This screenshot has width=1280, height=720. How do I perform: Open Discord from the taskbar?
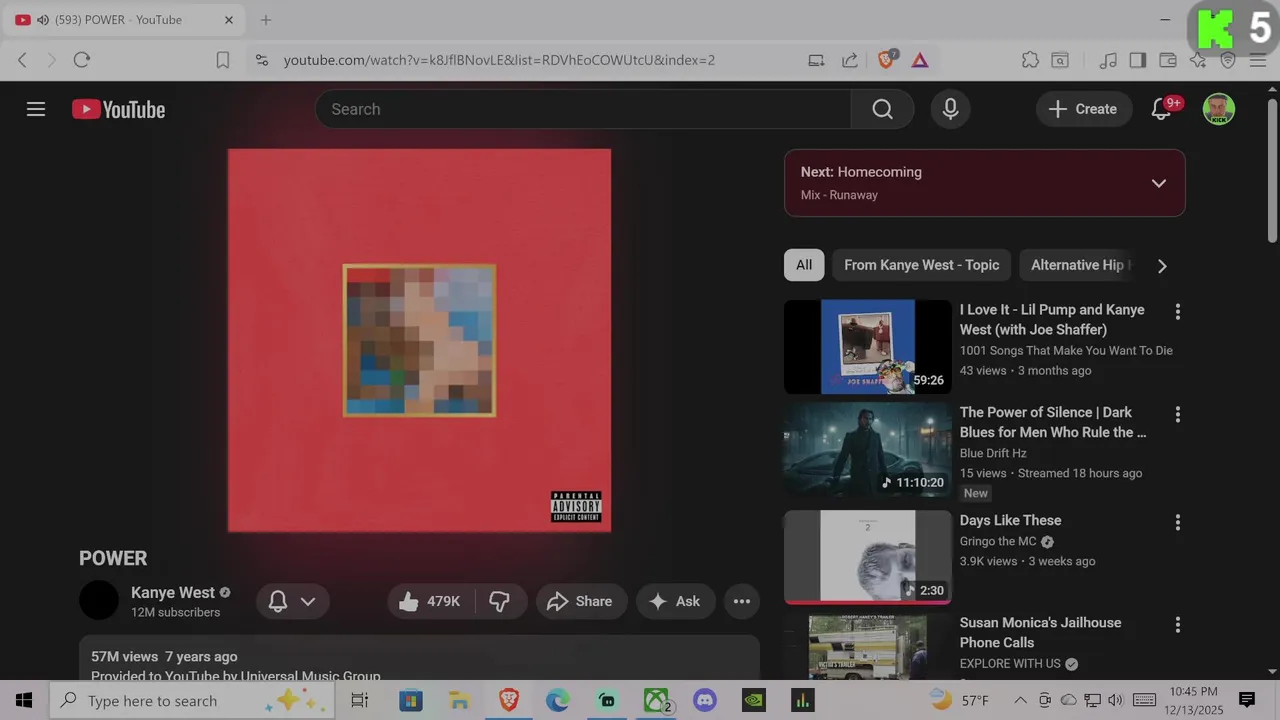(x=705, y=700)
